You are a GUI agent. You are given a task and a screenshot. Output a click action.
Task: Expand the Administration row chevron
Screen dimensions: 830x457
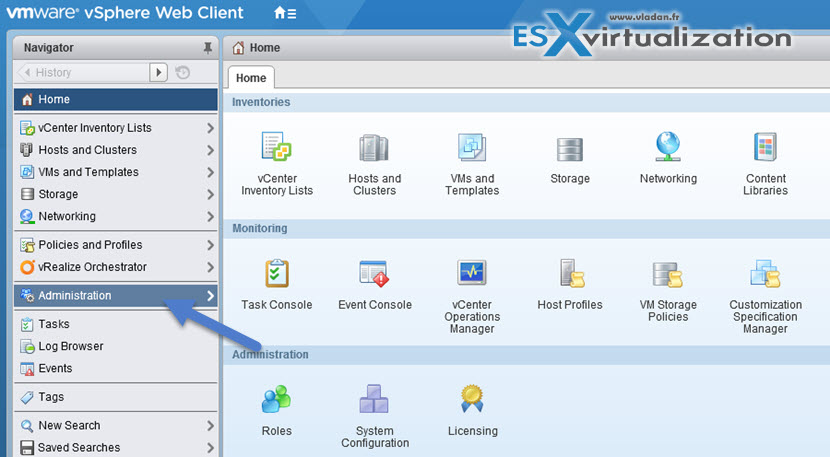[210, 296]
